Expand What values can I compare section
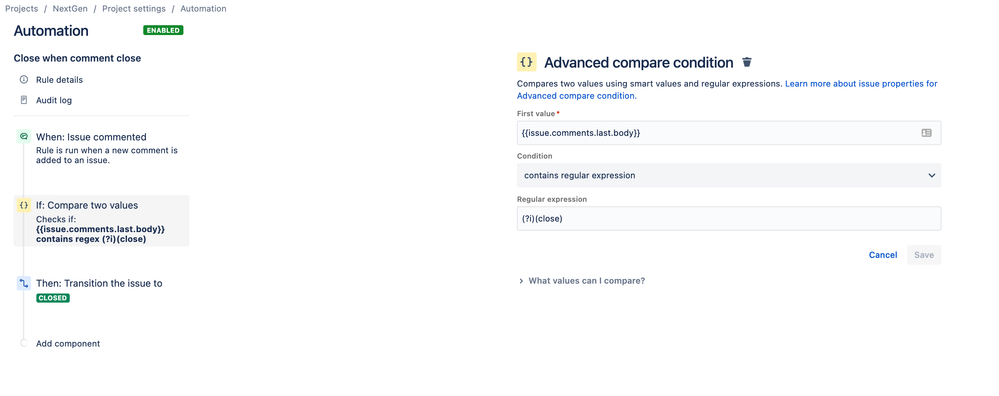 [586, 280]
